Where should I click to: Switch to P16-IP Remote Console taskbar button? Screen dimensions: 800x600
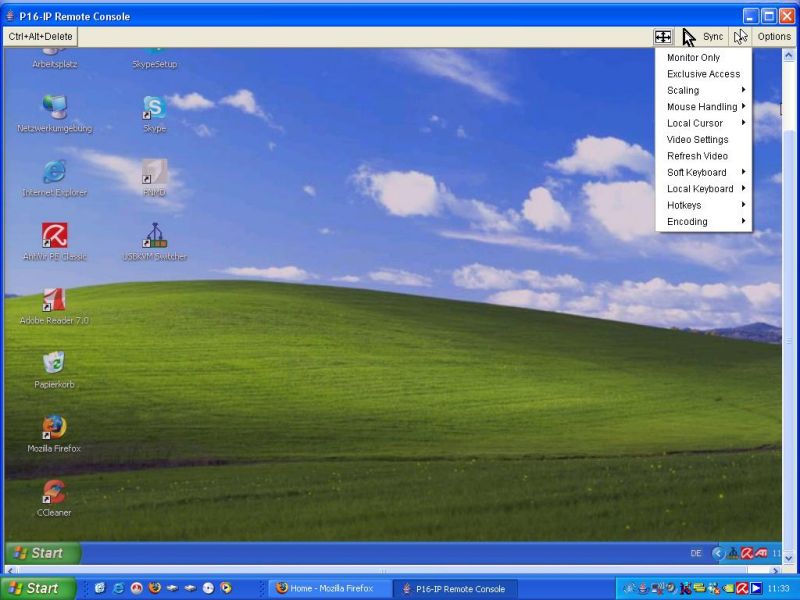pos(457,588)
